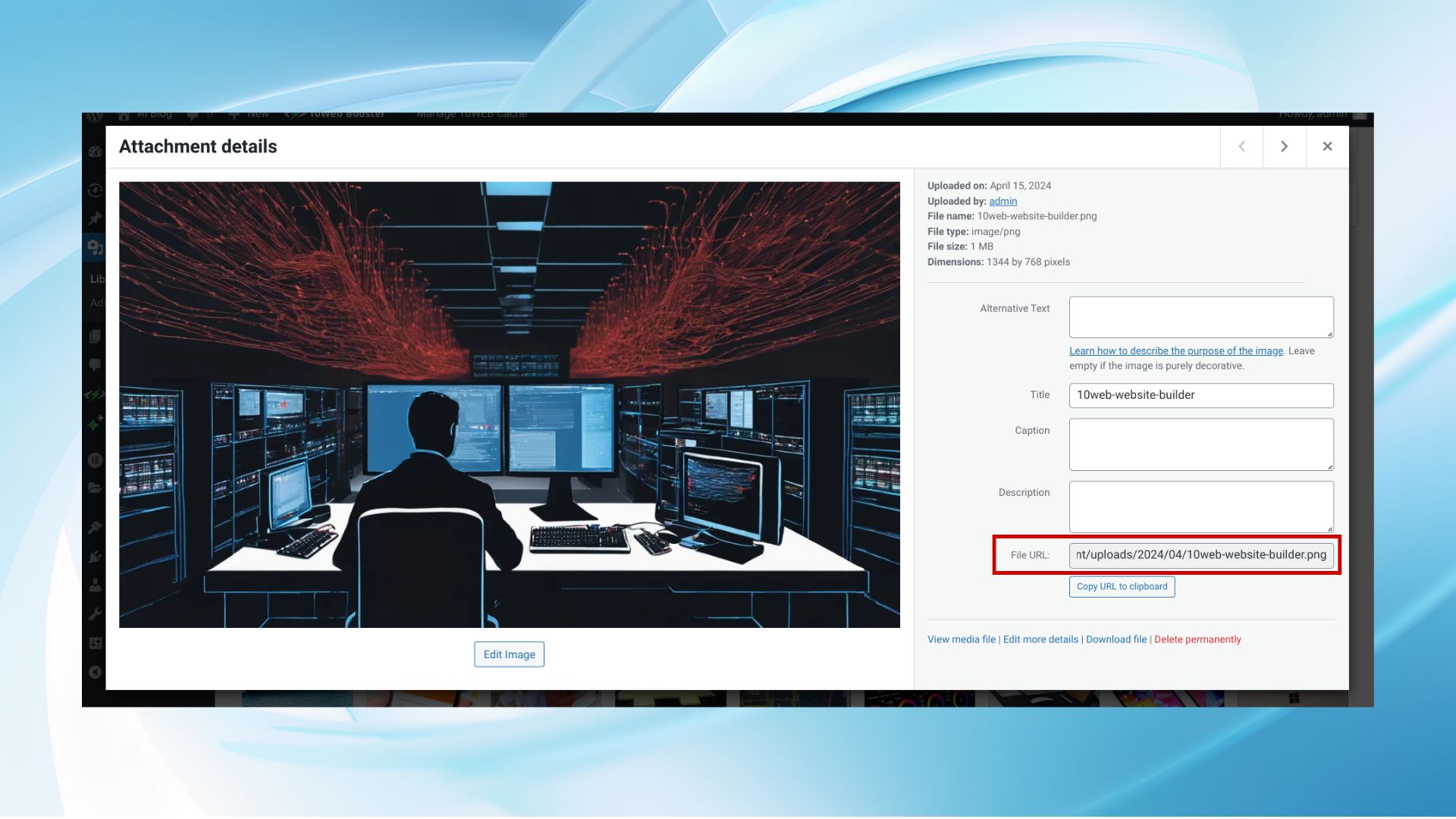Focus the Alternative Text input box
The image size is (1456, 819).
coord(1200,317)
